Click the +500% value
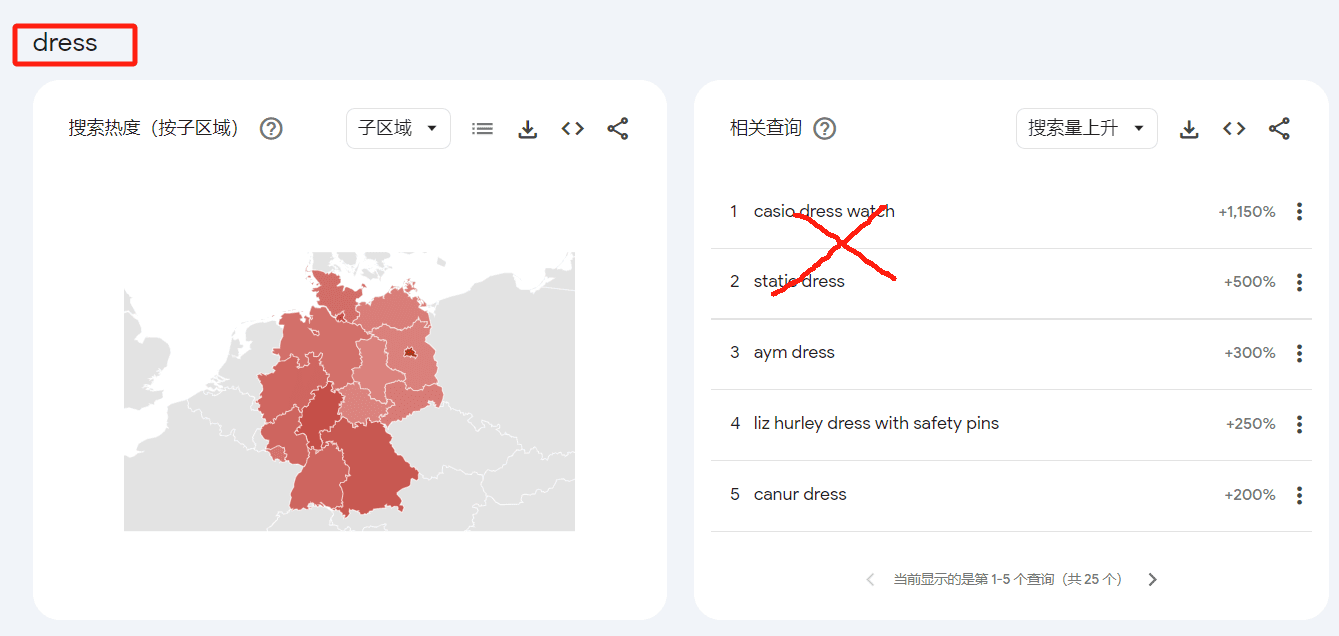Viewport: 1339px width, 636px height. coord(1249,283)
